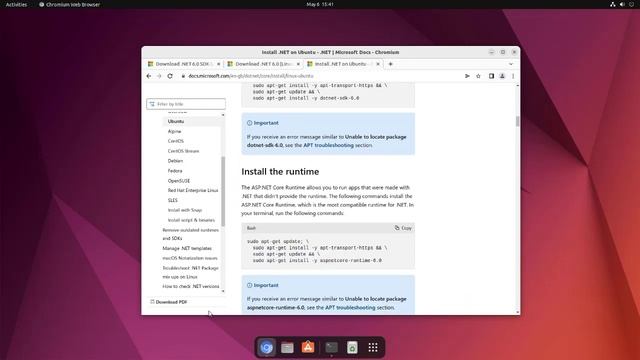Click the main page scrollbar thumb
640x360 pixels.
click(518, 121)
